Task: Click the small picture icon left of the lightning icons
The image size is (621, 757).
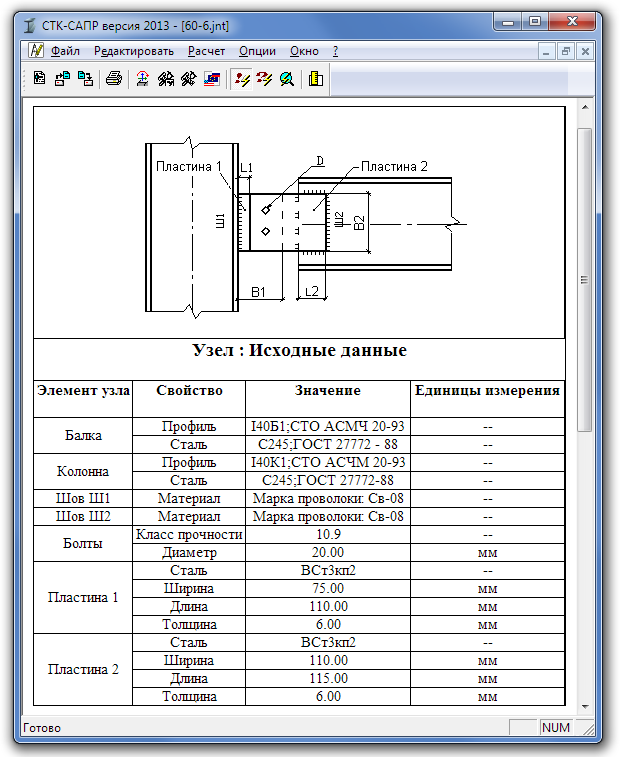Action: (x=212, y=79)
